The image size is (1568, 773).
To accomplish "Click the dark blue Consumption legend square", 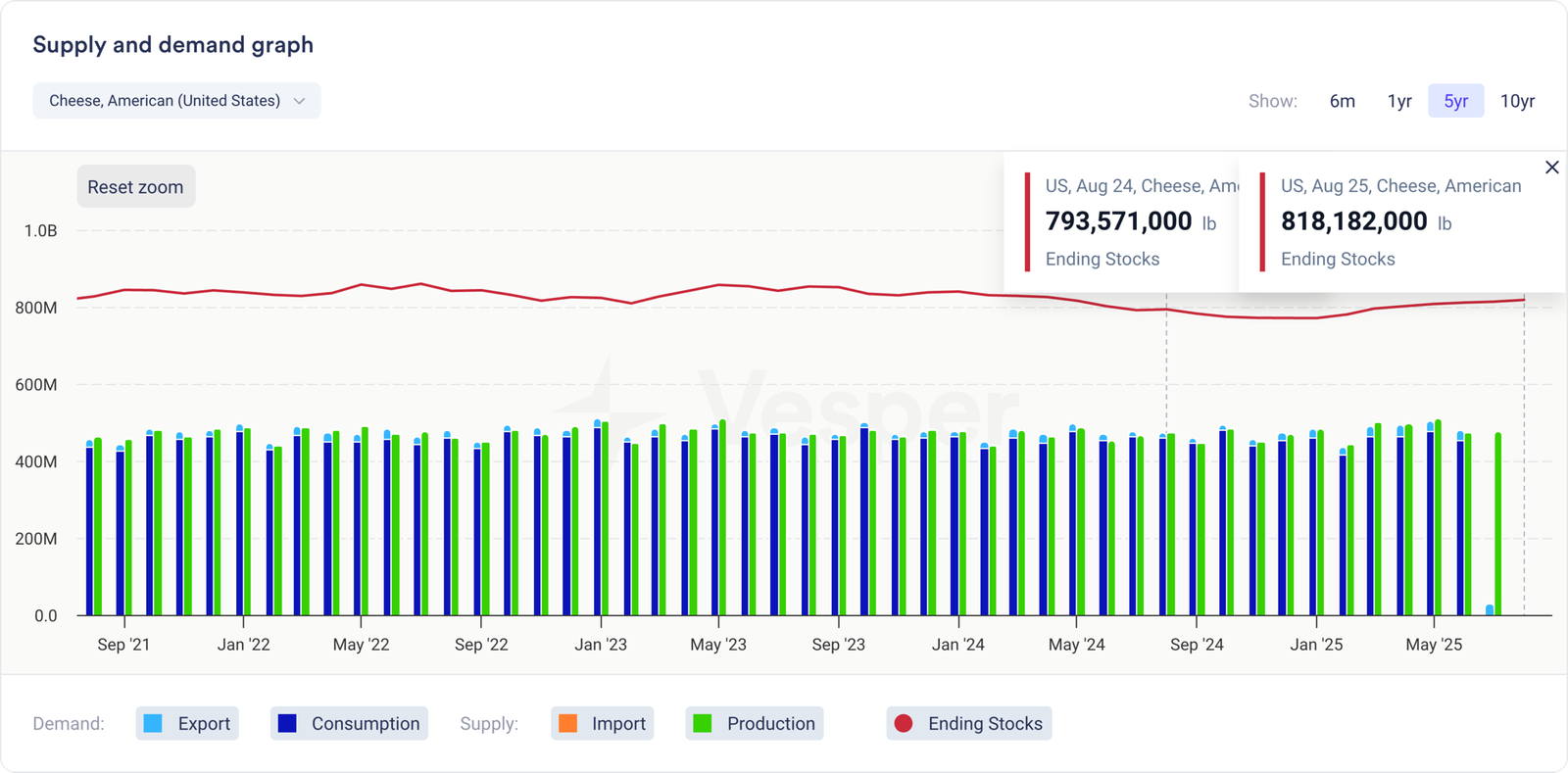I will coord(287,723).
